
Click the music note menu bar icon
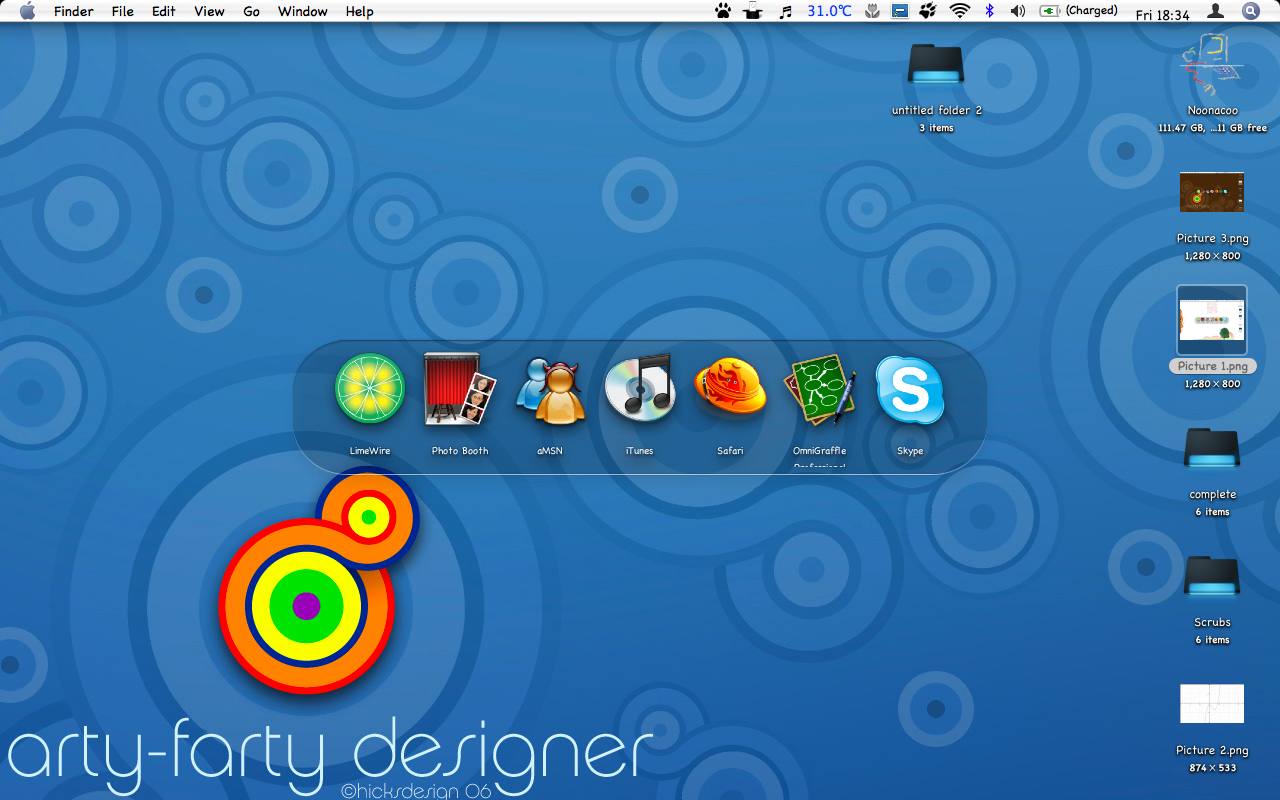786,11
